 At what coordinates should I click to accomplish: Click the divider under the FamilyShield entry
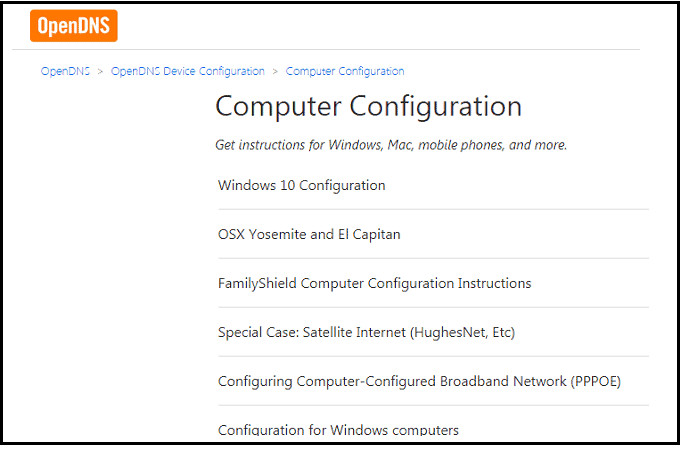pyautogui.click(x=433, y=307)
